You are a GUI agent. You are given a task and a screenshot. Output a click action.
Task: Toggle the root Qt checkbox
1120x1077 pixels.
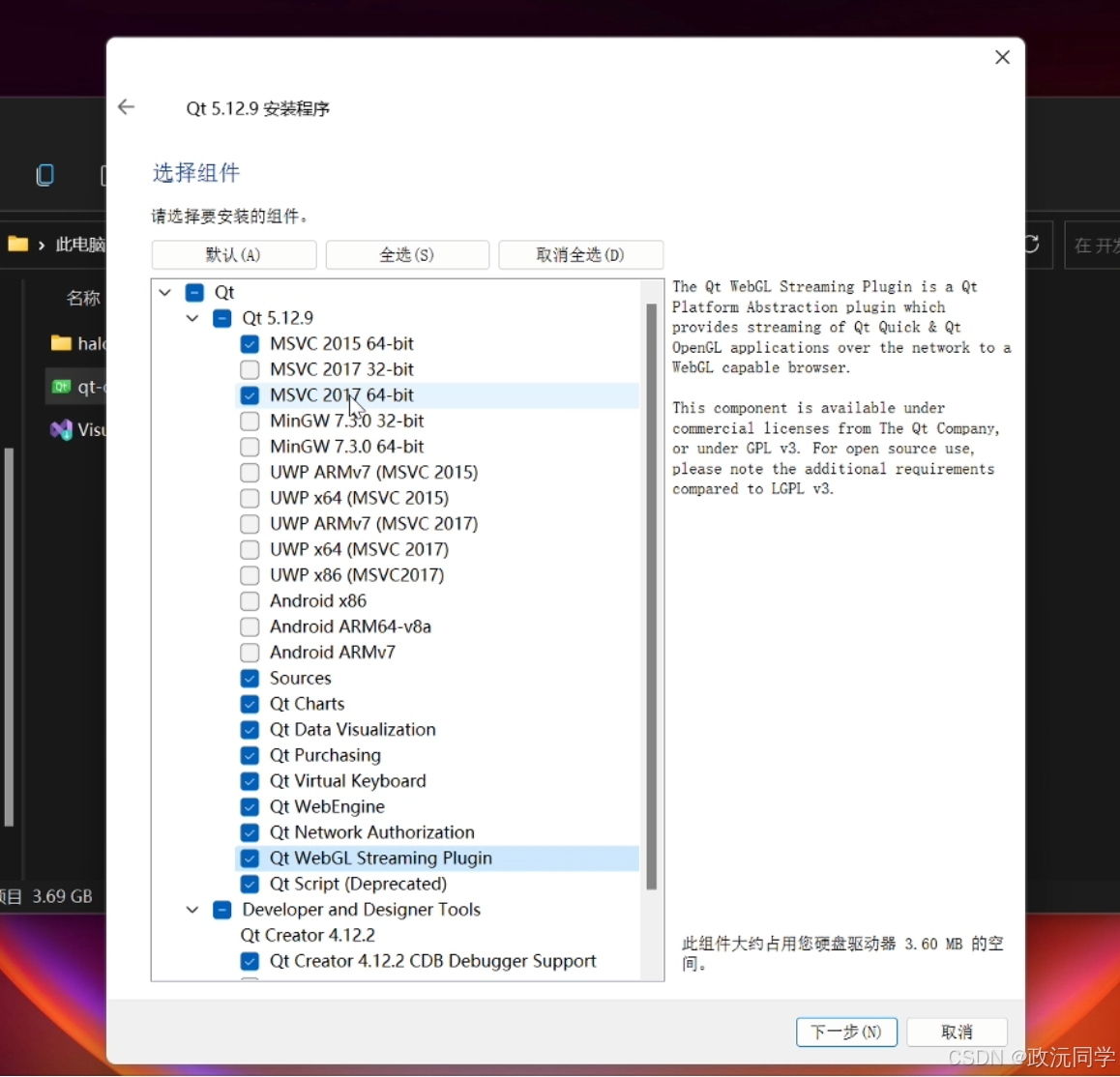tap(194, 292)
